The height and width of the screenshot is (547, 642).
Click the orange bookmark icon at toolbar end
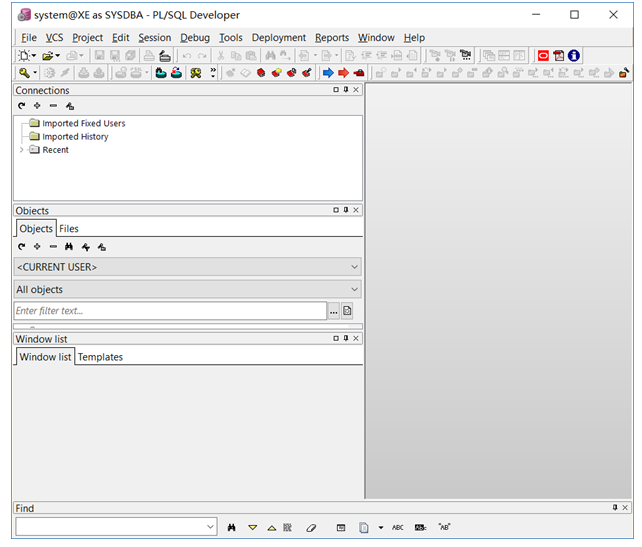pyautogui.click(x=624, y=73)
